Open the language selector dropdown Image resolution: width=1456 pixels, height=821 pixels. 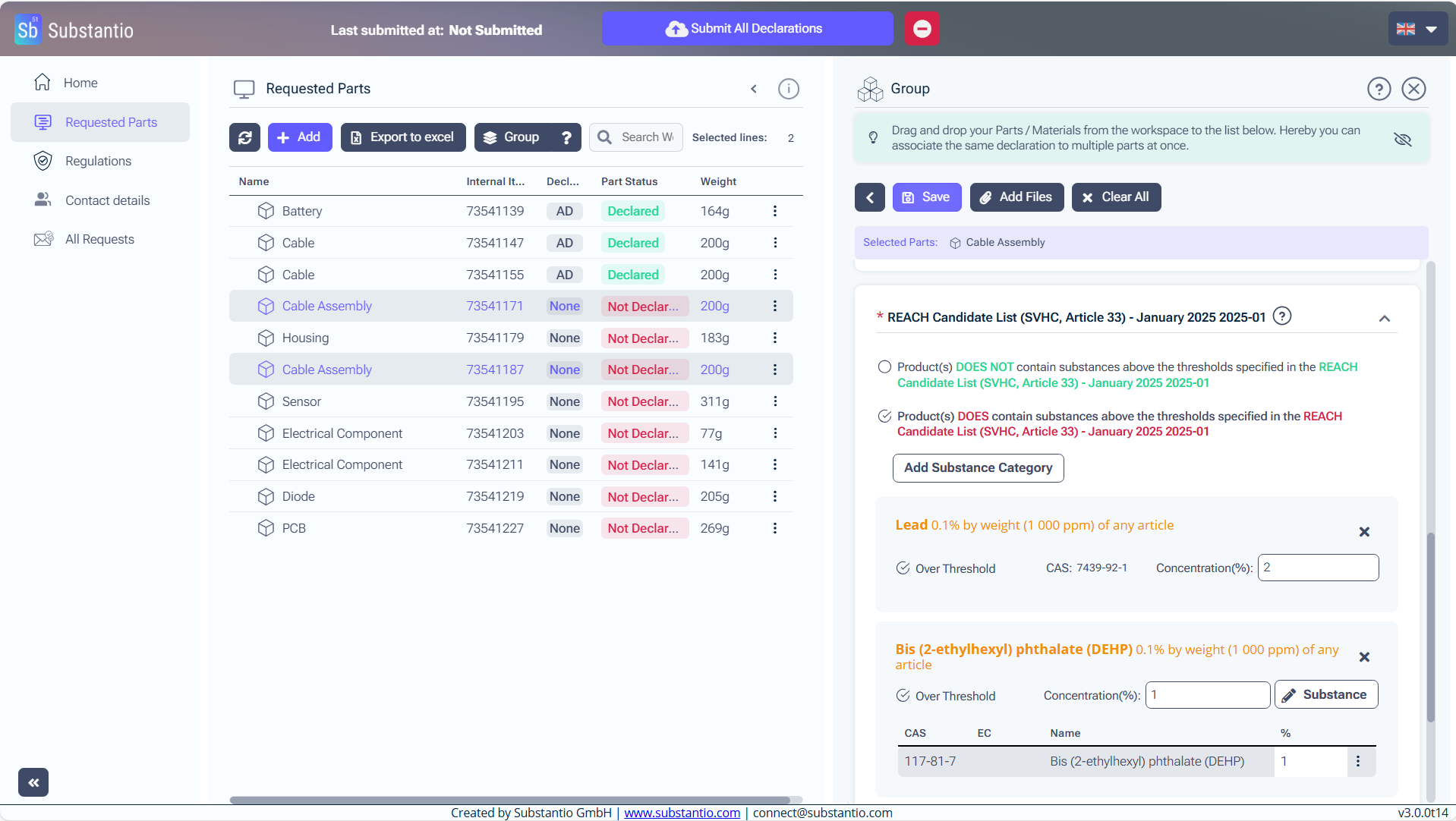pyautogui.click(x=1417, y=29)
